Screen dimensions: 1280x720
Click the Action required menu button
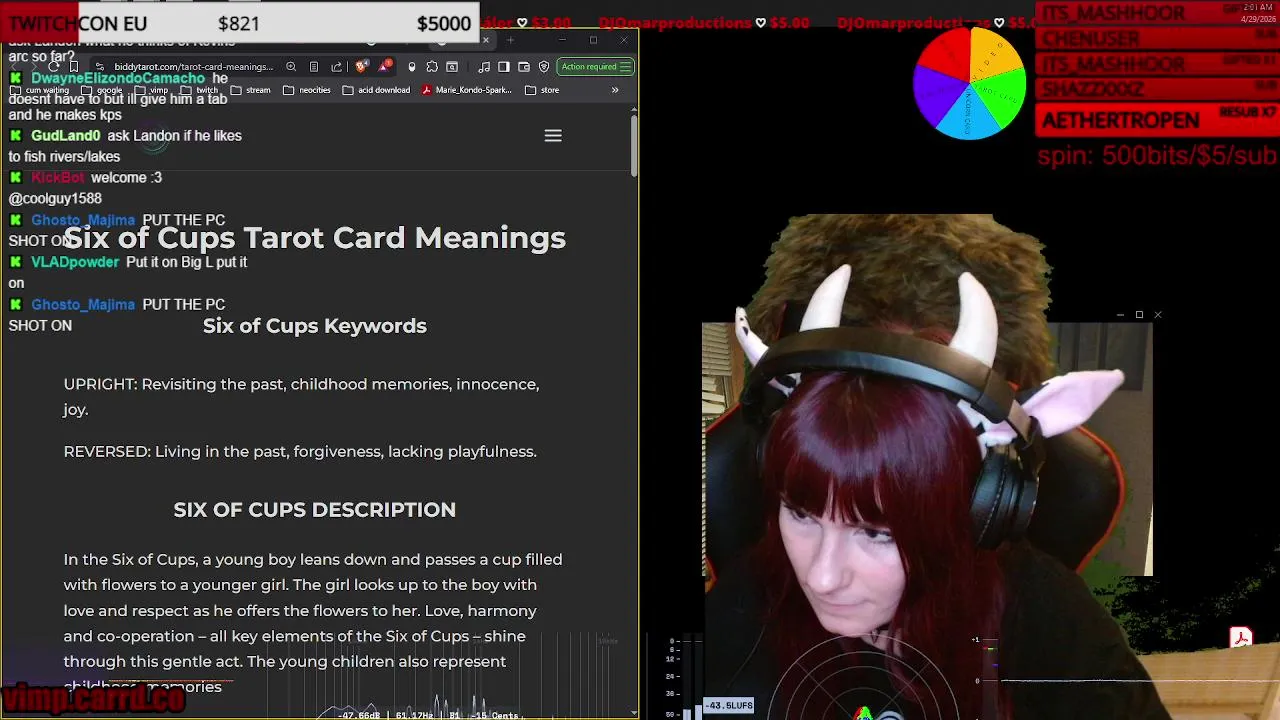point(596,67)
